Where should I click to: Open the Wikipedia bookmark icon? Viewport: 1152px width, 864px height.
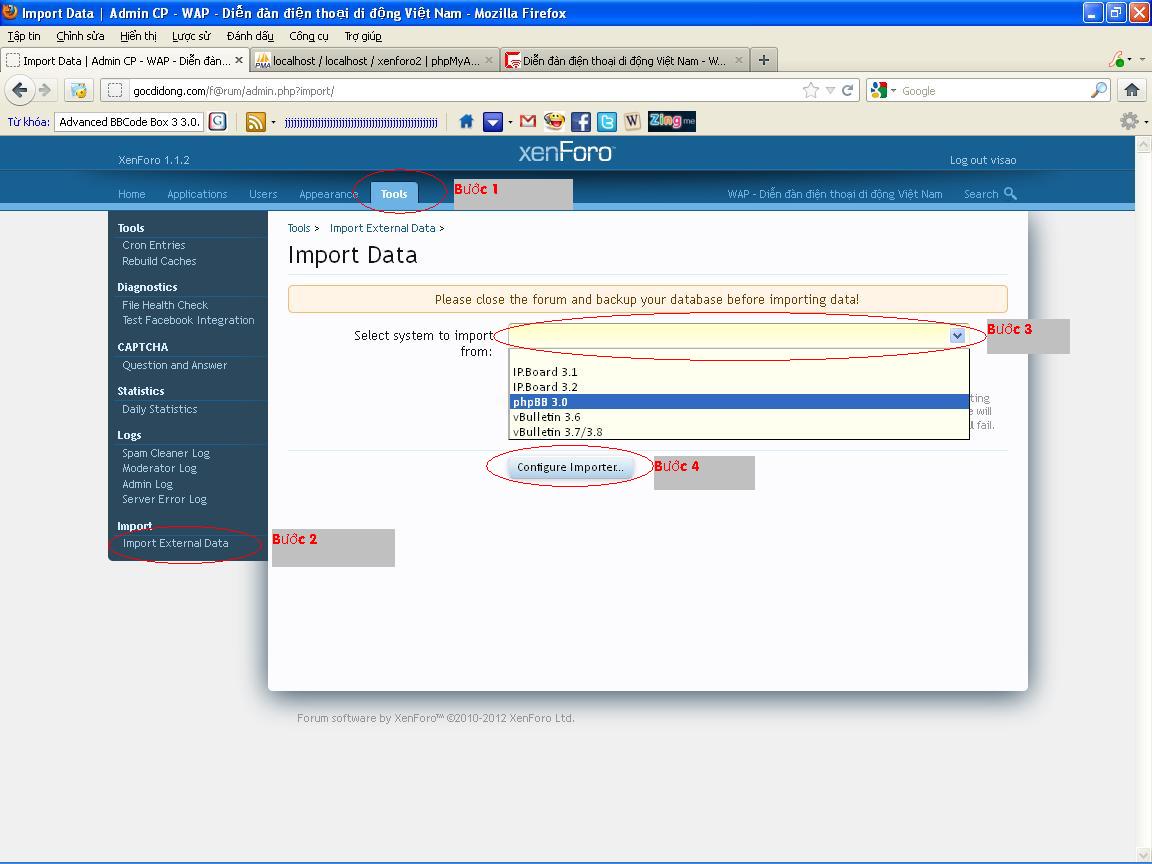(633, 121)
